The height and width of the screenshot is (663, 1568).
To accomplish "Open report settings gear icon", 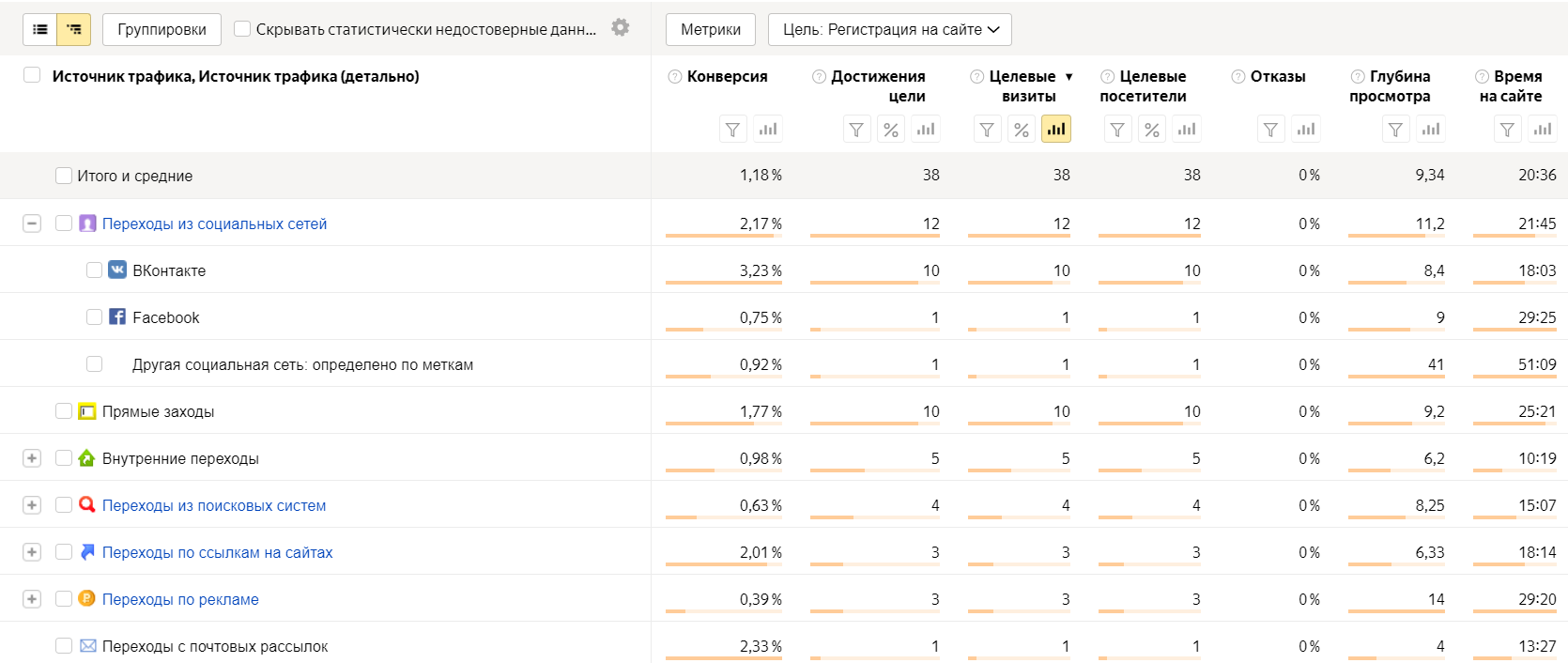I will coord(621,27).
